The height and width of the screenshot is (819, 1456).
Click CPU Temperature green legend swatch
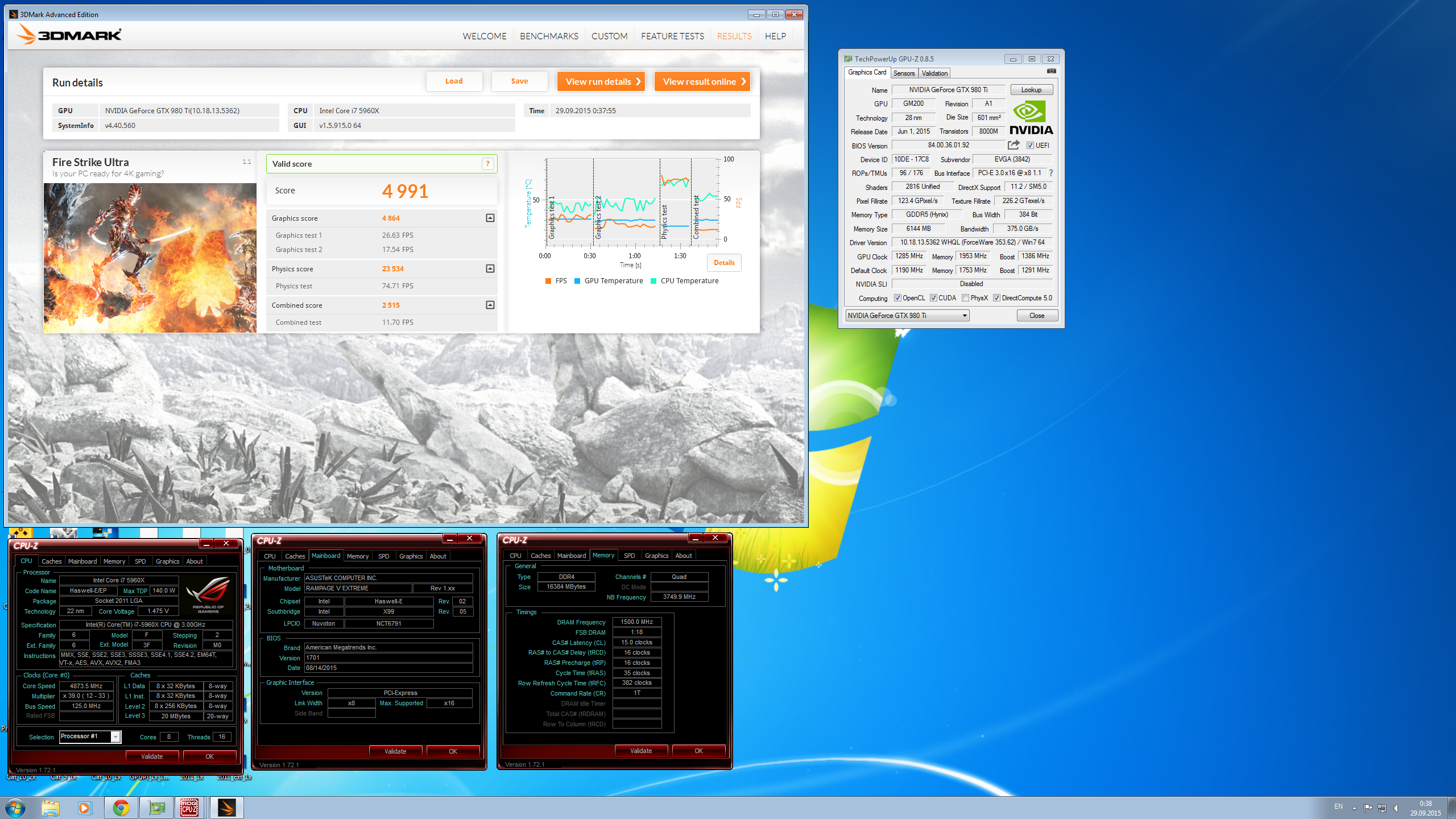click(x=653, y=281)
